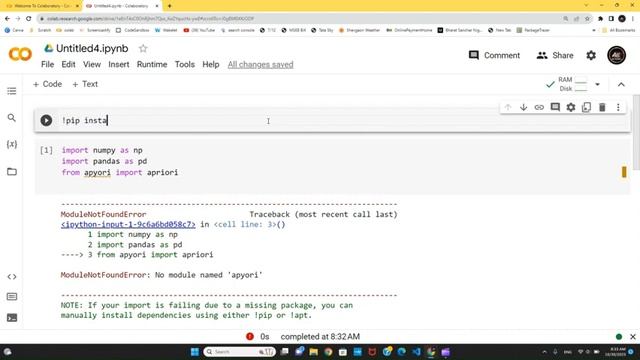Click the notebook vertical scrollbar
Viewport: 640px width, 360px height.
[x=636, y=132]
